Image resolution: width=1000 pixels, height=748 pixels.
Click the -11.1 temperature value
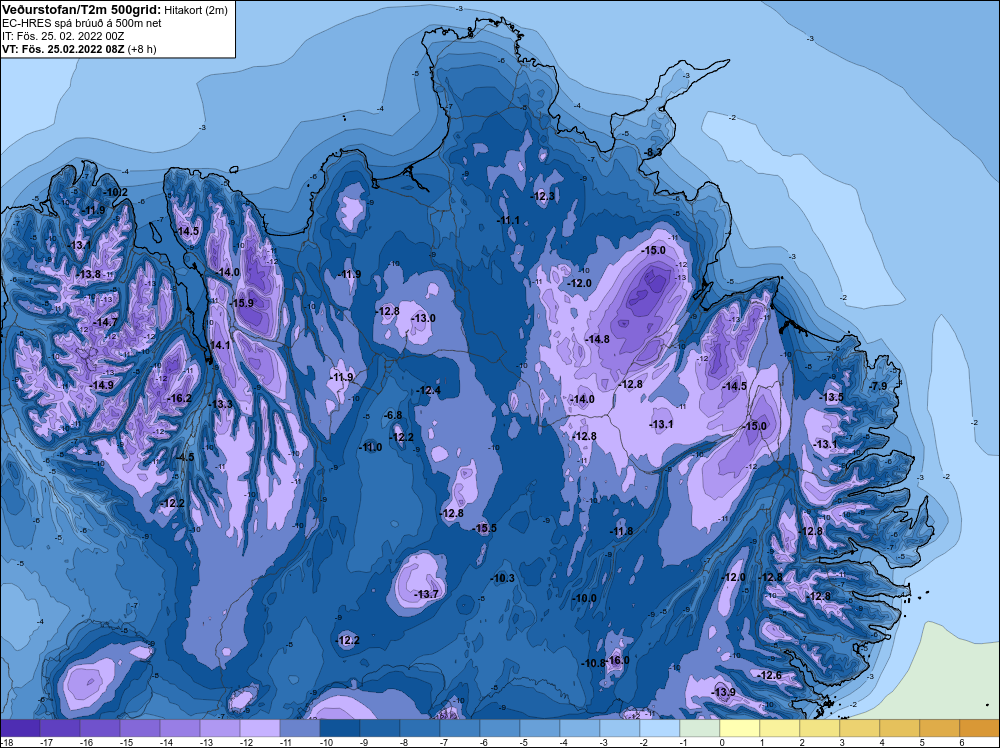pyautogui.click(x=508, y=221)
